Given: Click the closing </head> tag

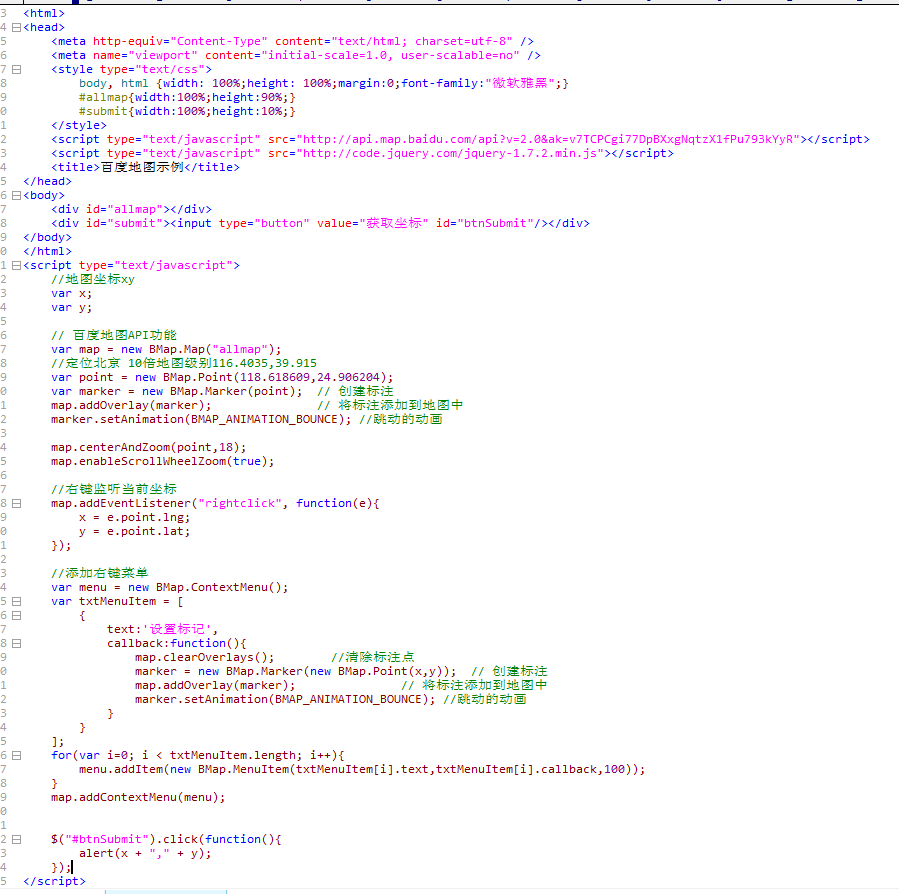Looking at the screenshot, I should pos(48,181).
